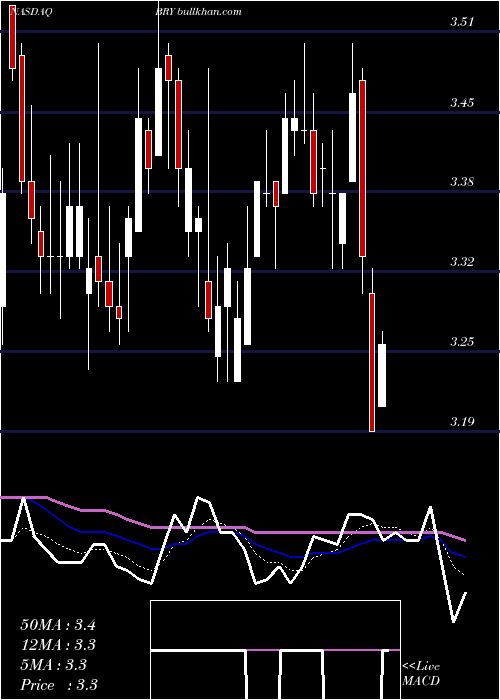500x700 pixels.
Task: Click the BRY bullkhan.com title text
Action: (x=199, y=12)
